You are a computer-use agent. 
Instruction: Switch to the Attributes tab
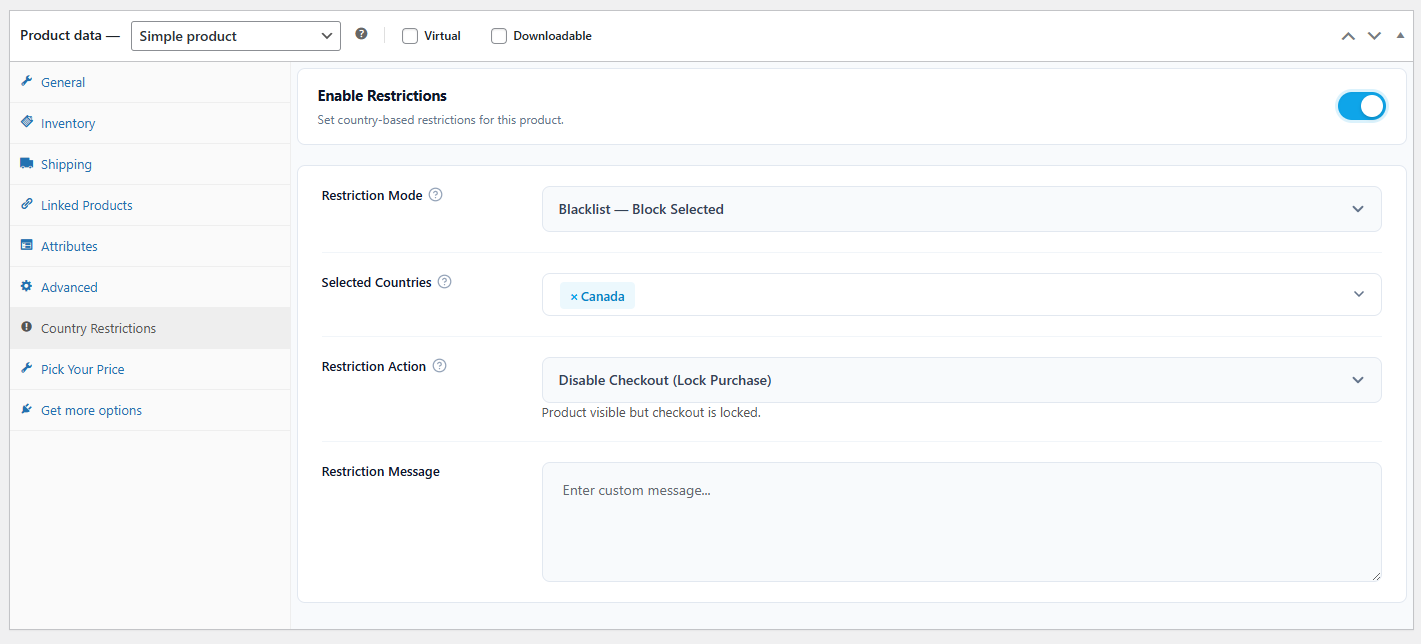tap(70, 246)
